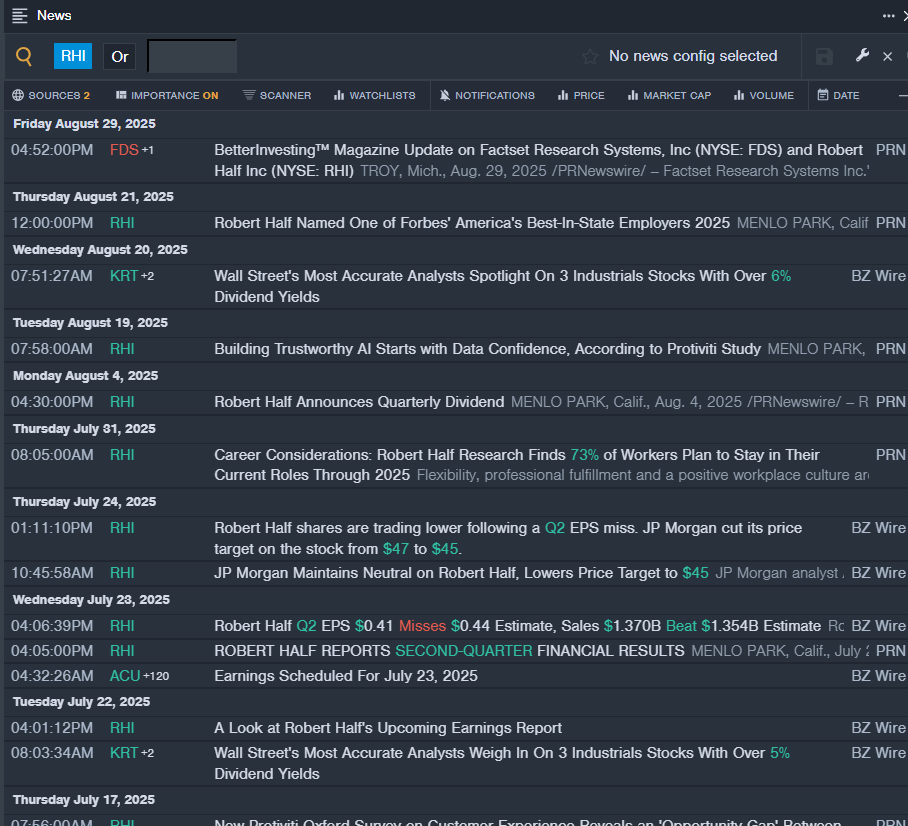Screen dimensions: 908x826
Task: Open JP Morgan Maintains Neutral headline
Action: [462, 573]
